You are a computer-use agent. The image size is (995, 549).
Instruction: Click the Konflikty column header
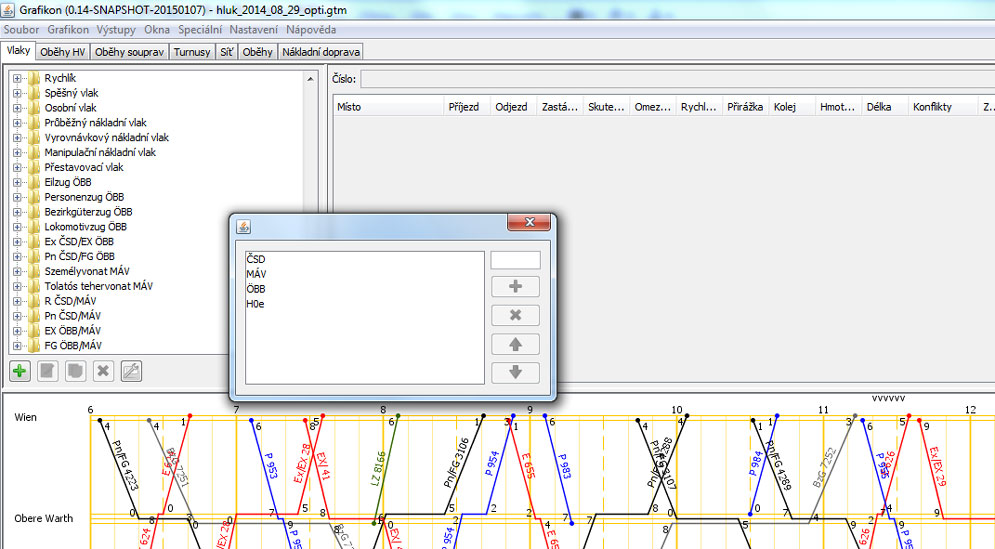pyautogui.click(x=943, y=107)
